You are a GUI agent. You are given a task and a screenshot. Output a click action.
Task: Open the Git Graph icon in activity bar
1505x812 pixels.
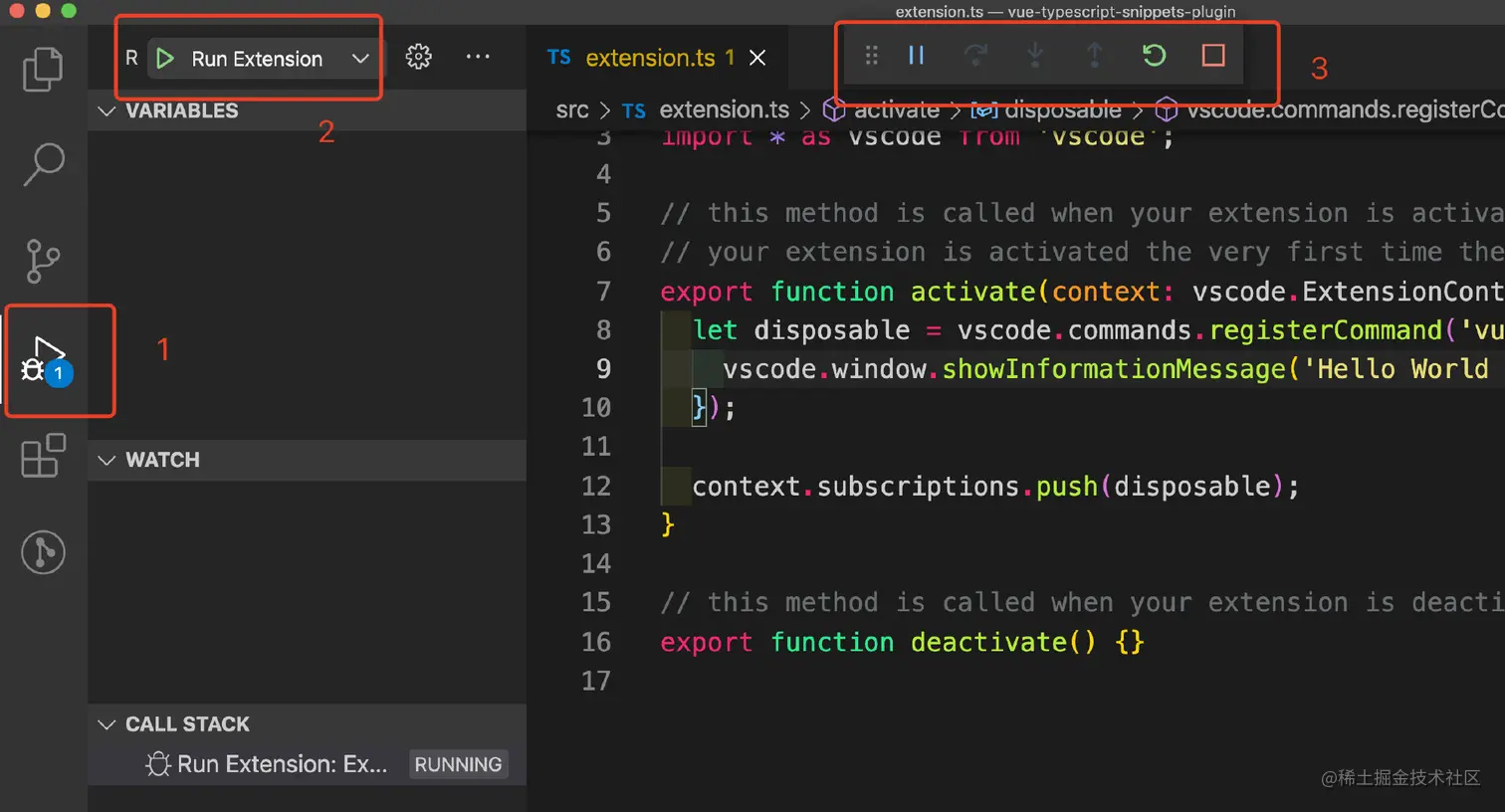[43, 552]
